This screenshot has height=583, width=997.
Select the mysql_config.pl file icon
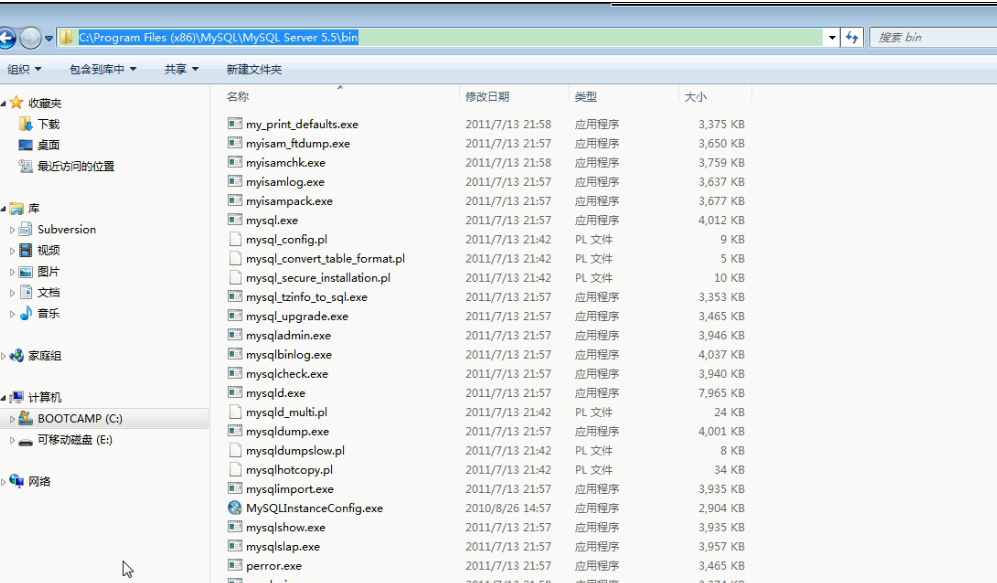[x=235, y=239]
